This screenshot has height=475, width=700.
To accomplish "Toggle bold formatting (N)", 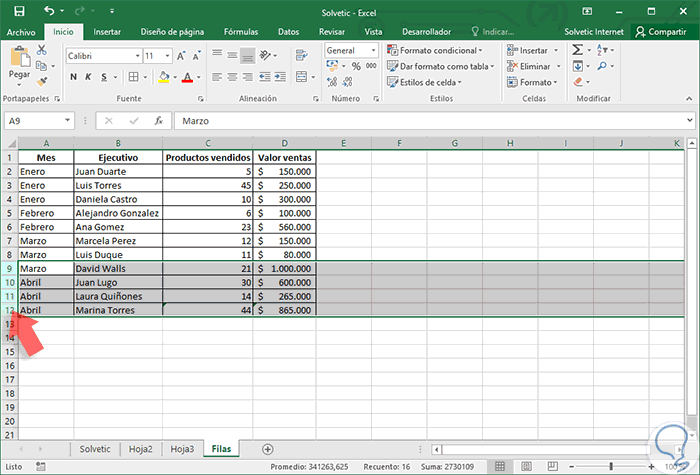I will 74,77.
